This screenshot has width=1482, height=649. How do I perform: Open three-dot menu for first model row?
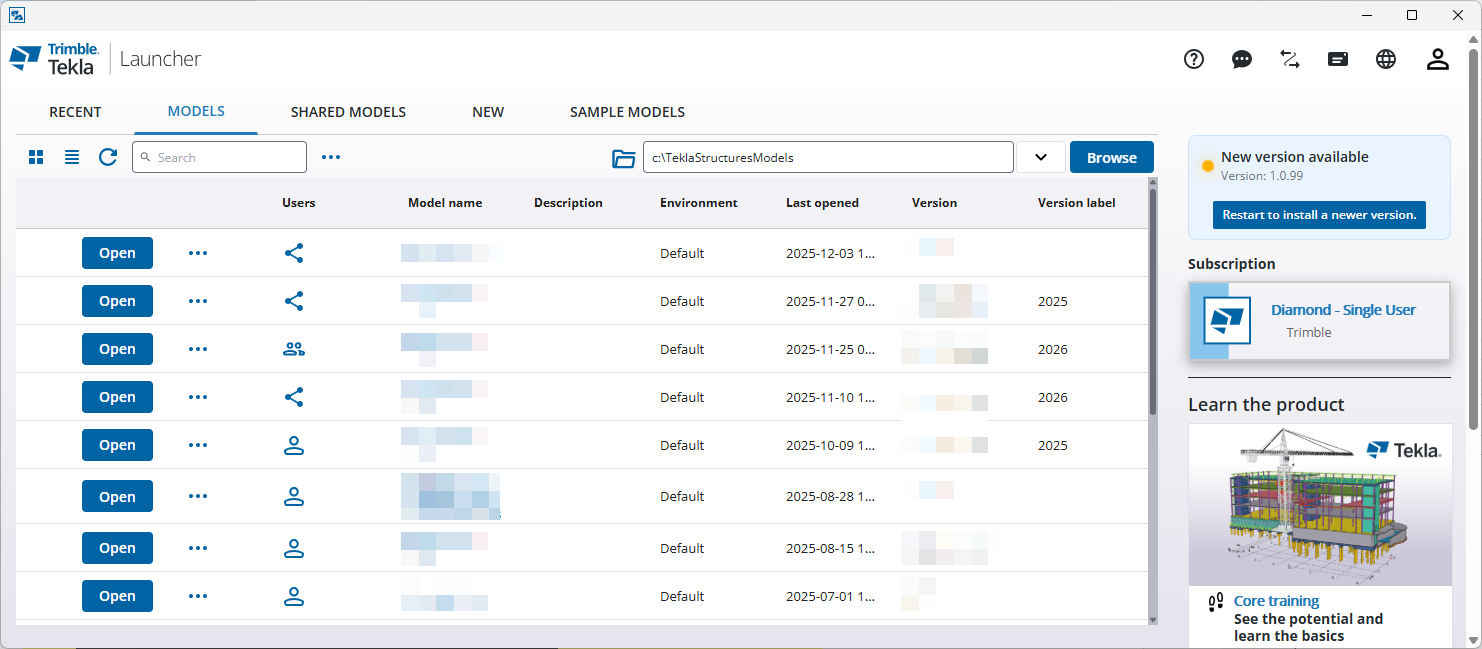(198, 253)
